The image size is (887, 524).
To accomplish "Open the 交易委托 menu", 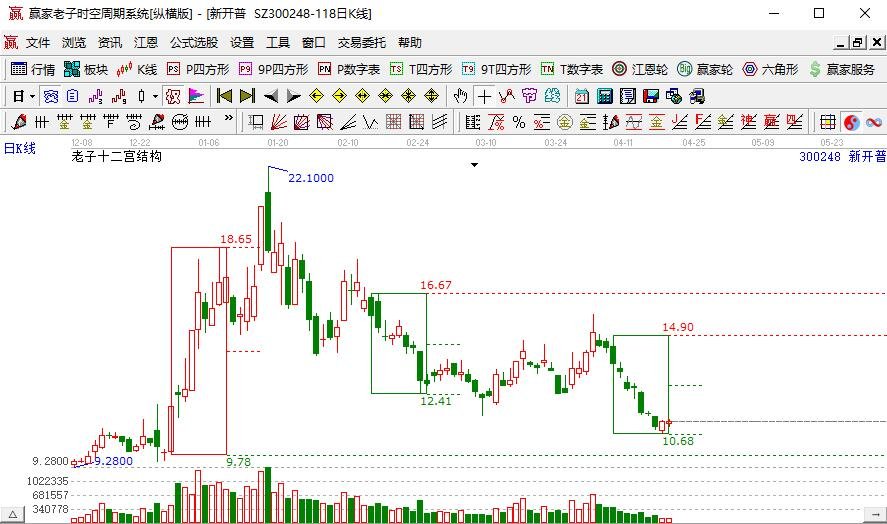I will tap(361, 42).
